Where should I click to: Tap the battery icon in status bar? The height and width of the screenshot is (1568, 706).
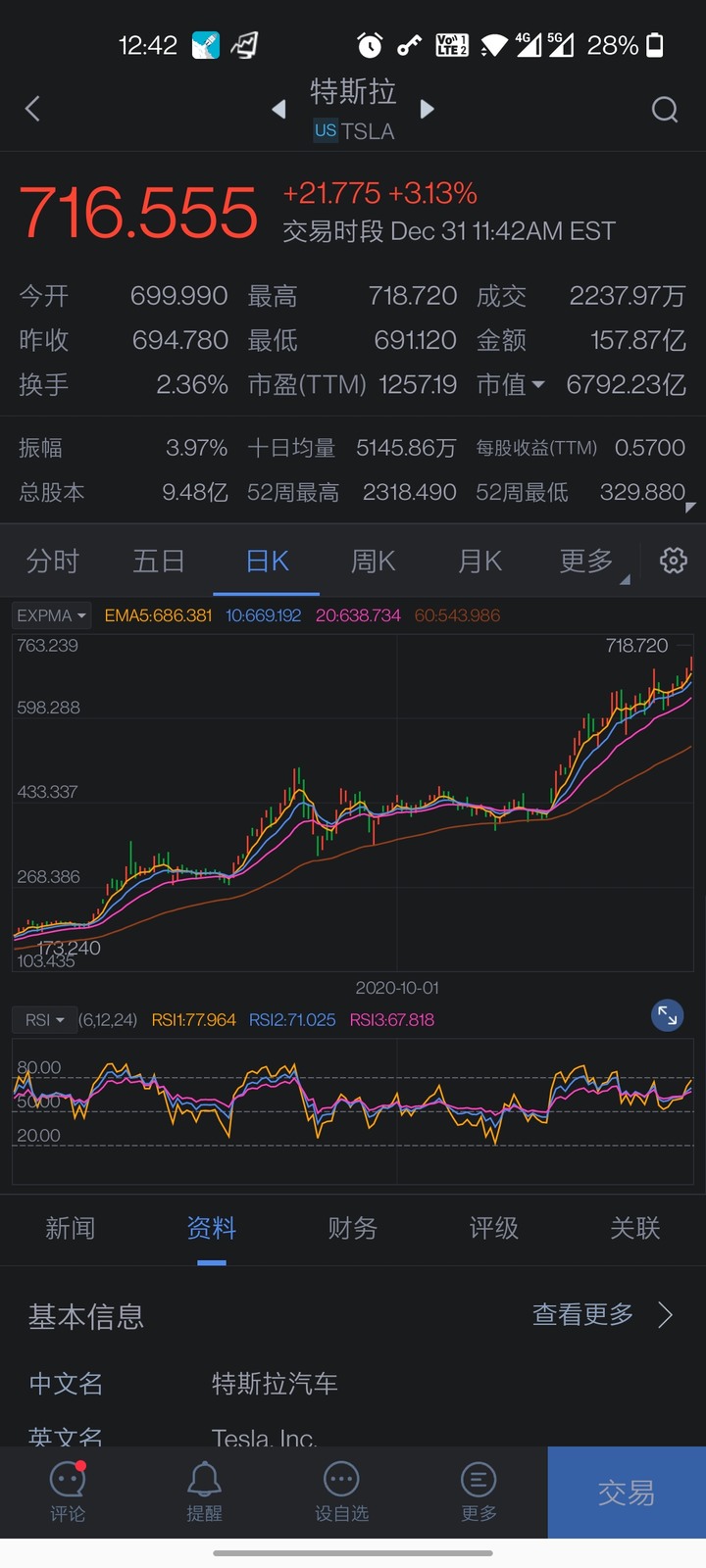point(656,44)
